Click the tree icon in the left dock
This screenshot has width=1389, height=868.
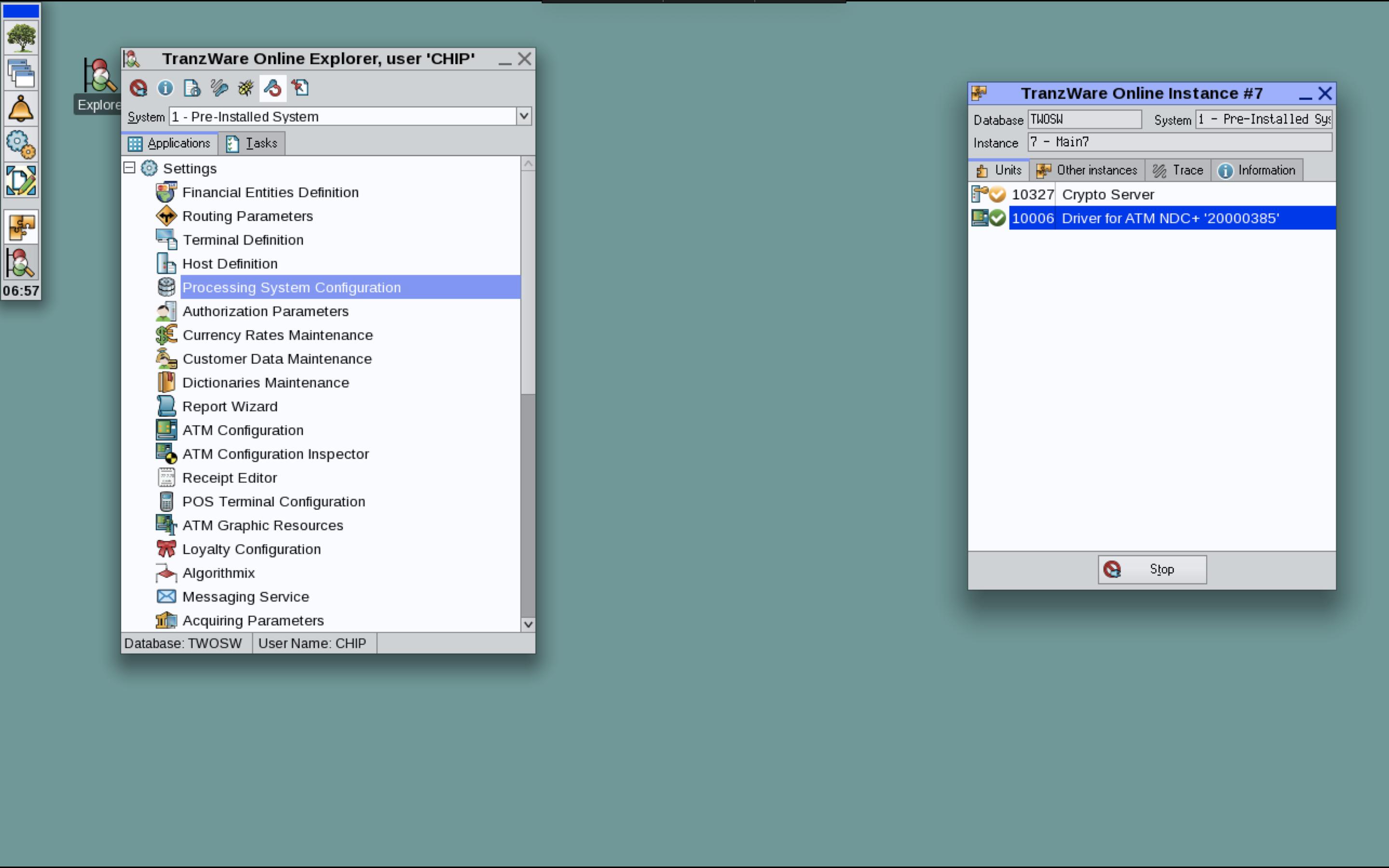click(21, 38)
